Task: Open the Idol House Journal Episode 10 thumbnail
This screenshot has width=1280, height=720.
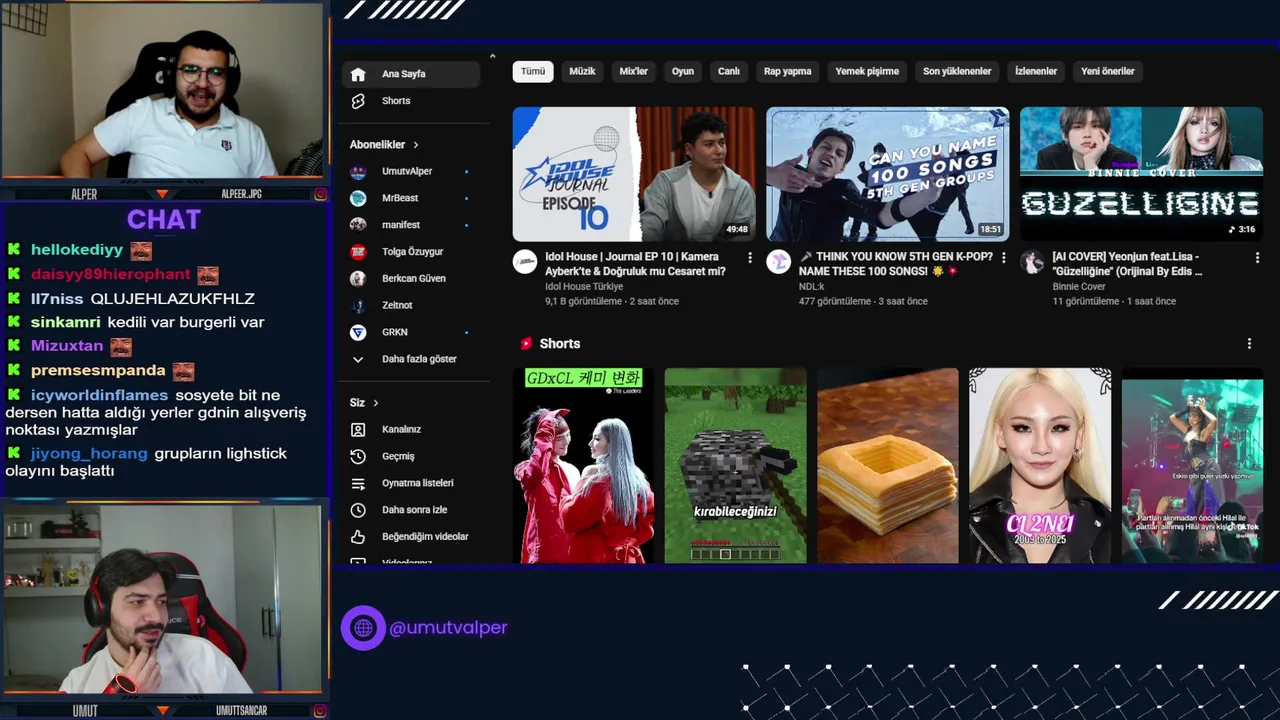Action: 634,174
